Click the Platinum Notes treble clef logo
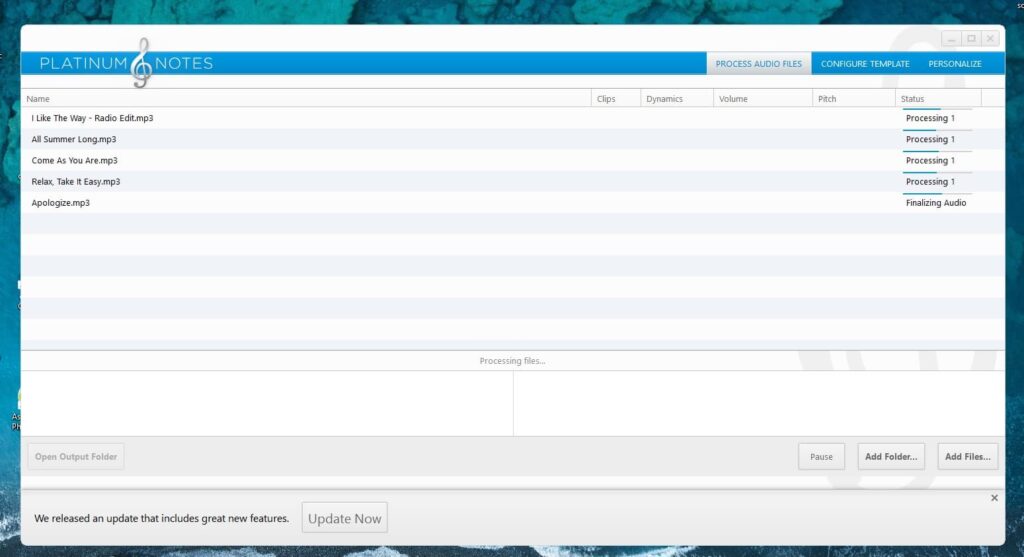The width and height of the screenshot is (1024, 557). 142,63
